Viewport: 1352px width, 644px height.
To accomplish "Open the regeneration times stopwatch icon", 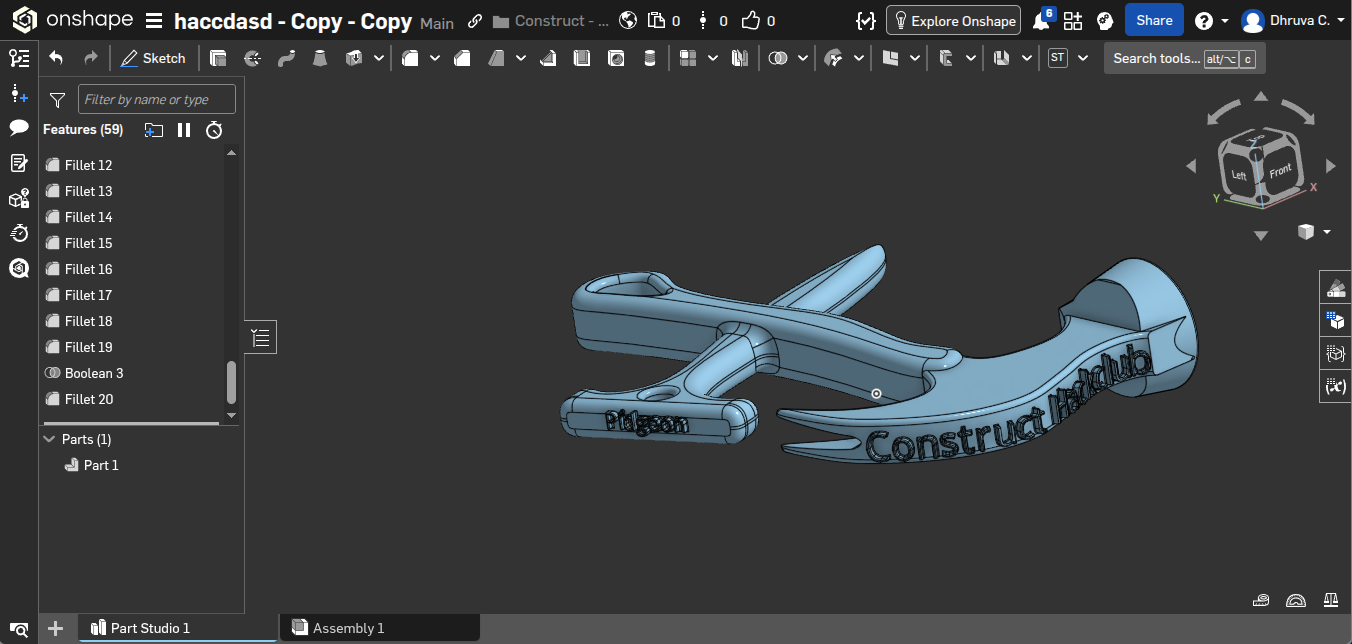I will click(214, 130).
